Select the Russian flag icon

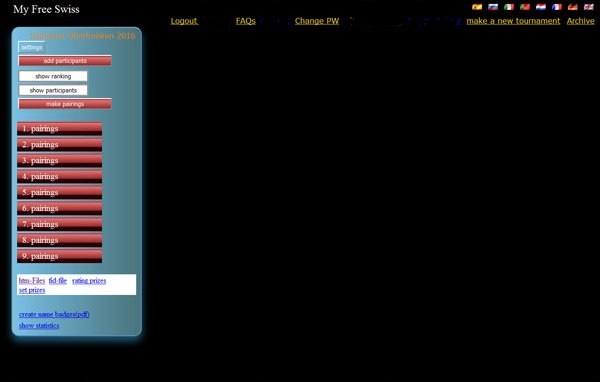pyautogui.click(x=493, y=7)
